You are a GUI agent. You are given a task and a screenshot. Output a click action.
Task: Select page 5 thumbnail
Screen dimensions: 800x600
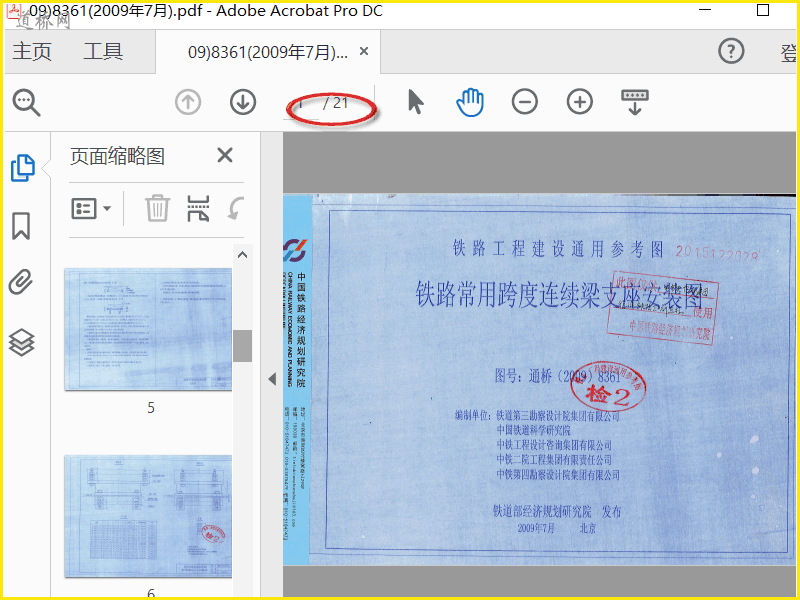[x=148, y=329]
